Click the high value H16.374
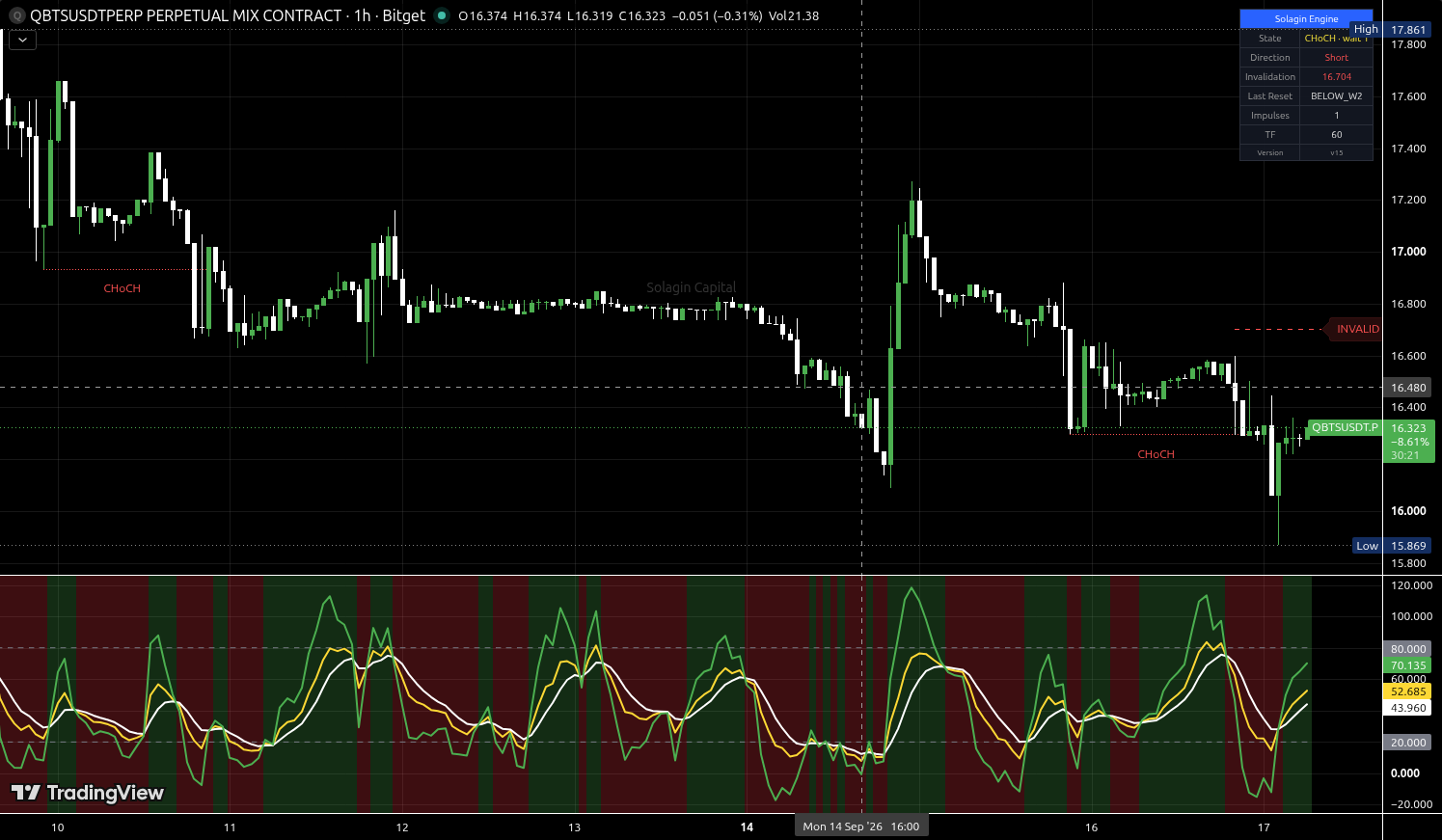This screenshot has width=1442, height=840. 537,15
